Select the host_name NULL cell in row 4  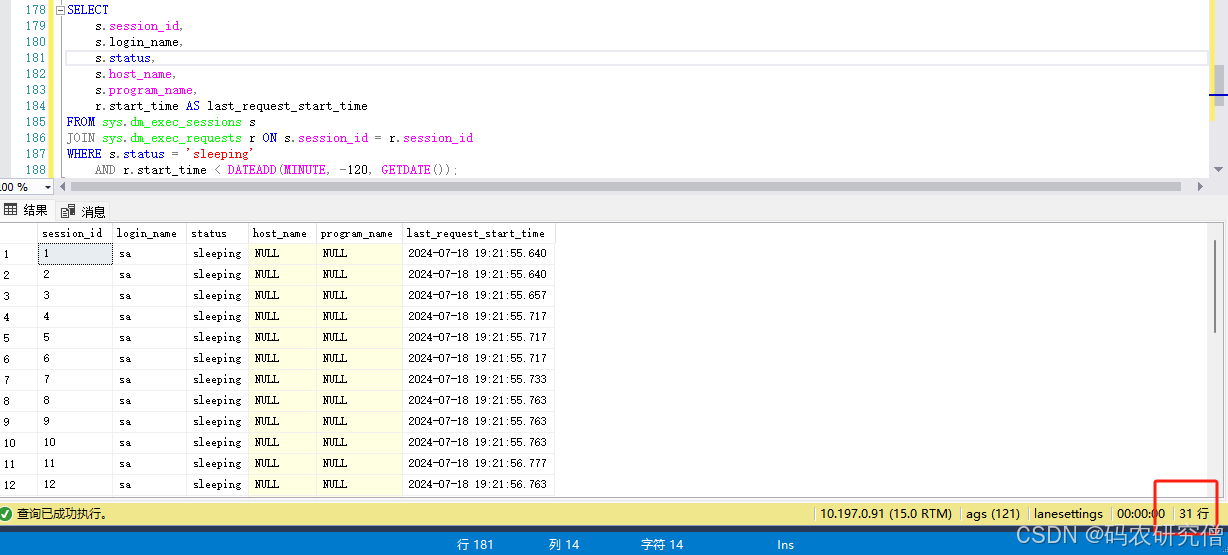tap(282, 317)
